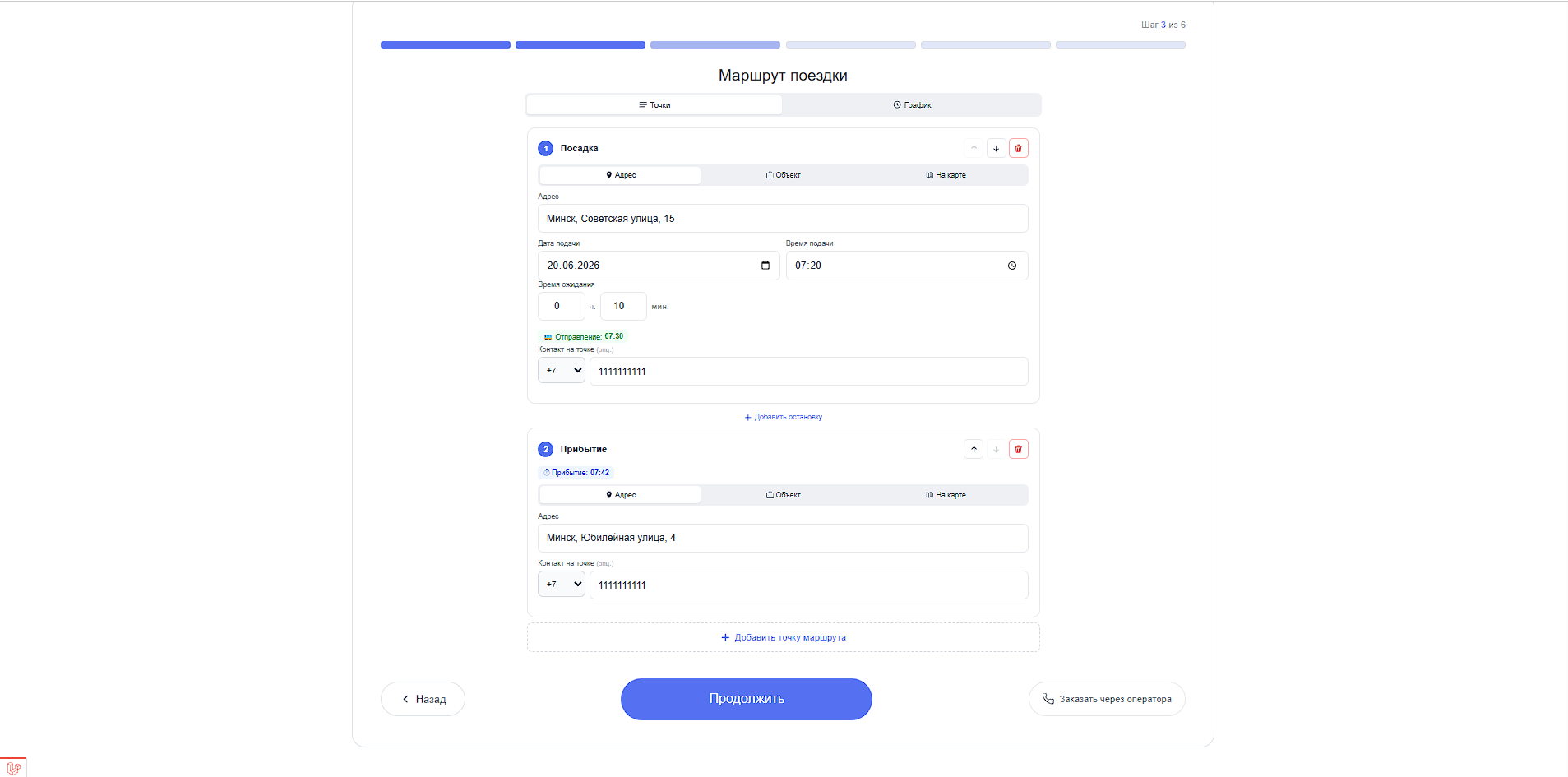Open calendar picker in Дата подачи field
1568x777 pixels.
[x=765, y=266]
